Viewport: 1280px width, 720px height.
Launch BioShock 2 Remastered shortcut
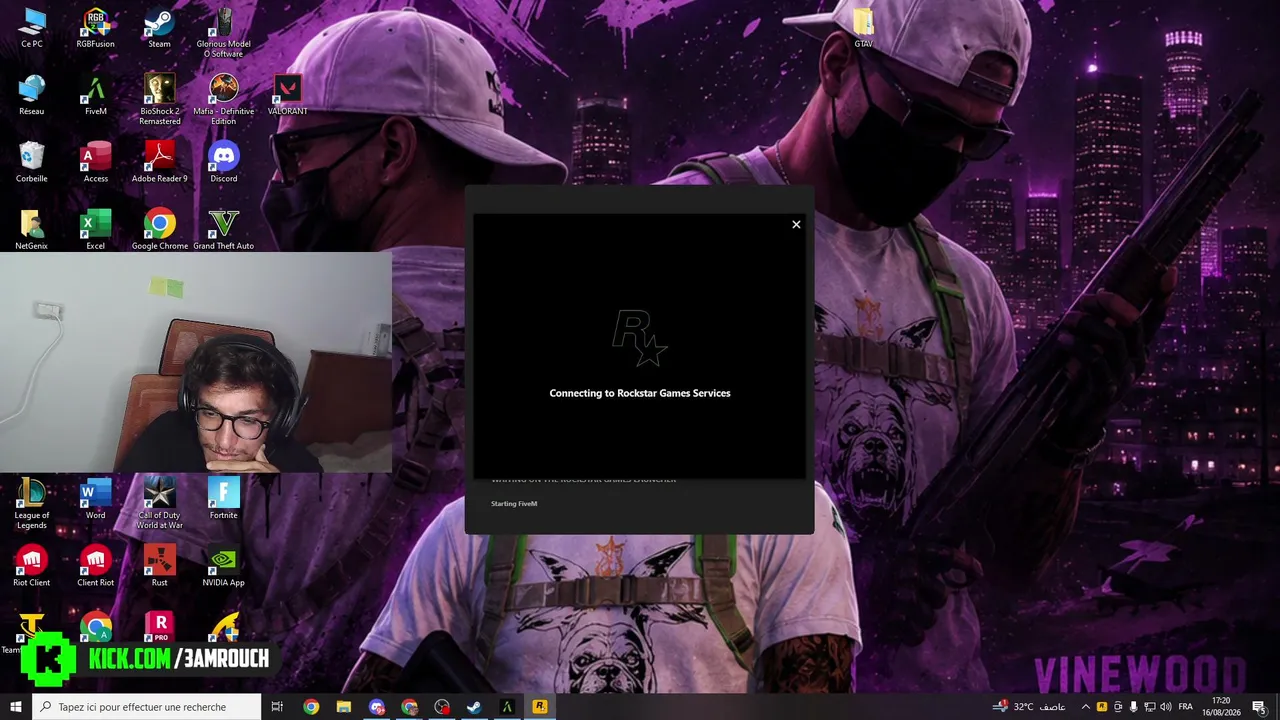coord(160,99)
